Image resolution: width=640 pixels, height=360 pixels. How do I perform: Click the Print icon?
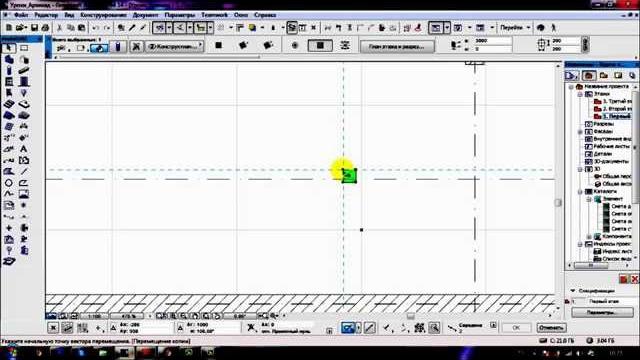pos(45,27)
